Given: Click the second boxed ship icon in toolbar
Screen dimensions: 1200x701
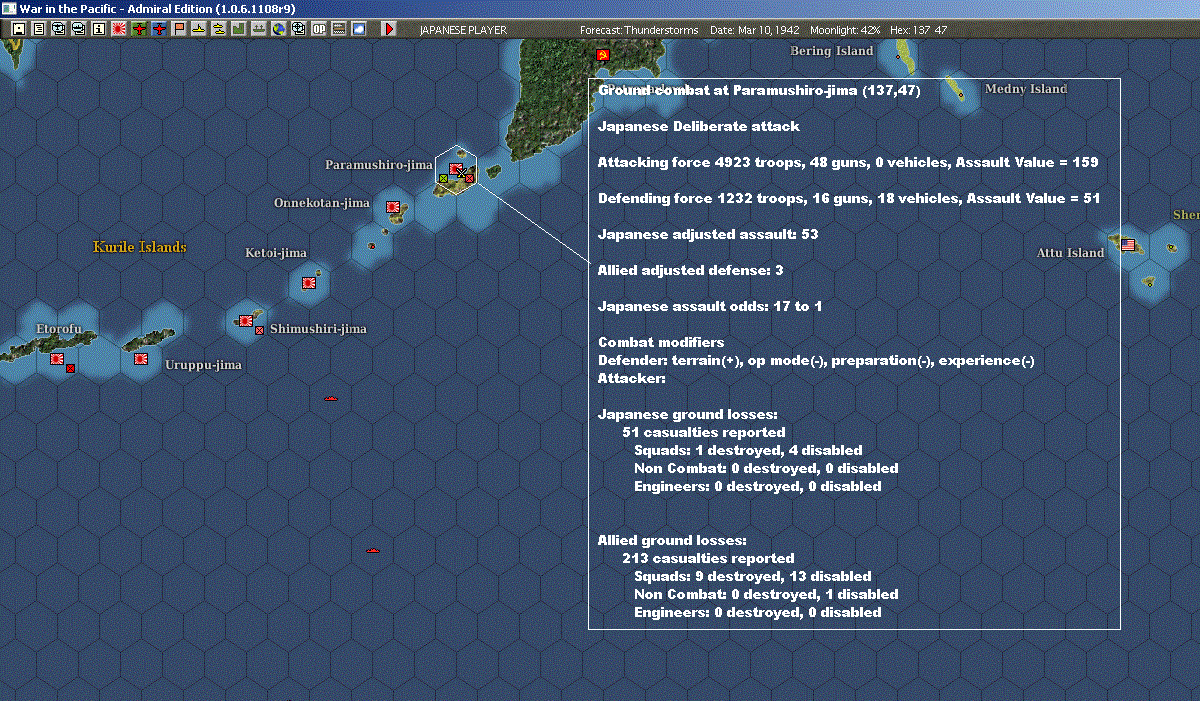Looking at the screenshot, I should click(x=78, y=29).
